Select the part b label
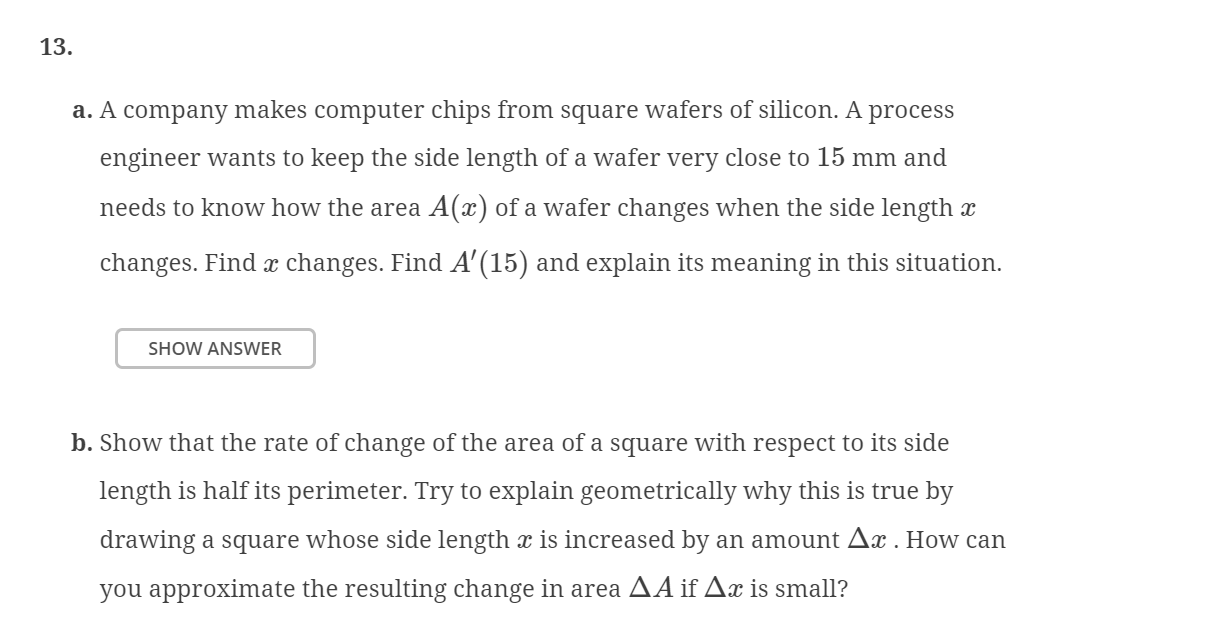This screenshot has width=1213, height=636. point(81,443)
